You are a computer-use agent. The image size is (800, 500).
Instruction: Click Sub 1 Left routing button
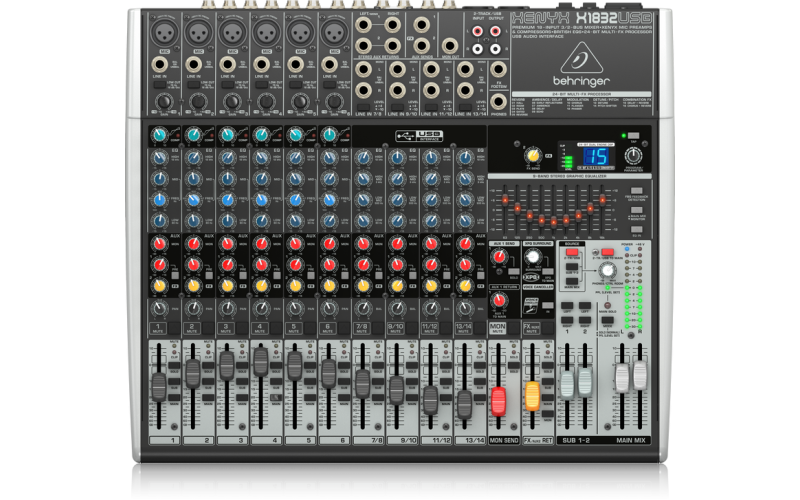[x=567, y=306]
